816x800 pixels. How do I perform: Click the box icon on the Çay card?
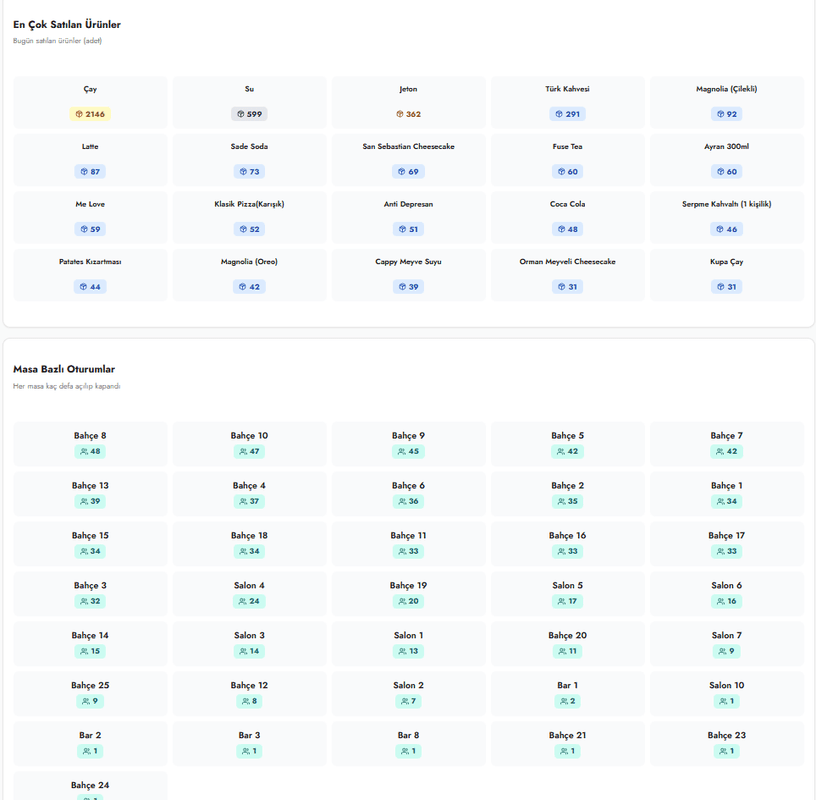tap(79, 115)
